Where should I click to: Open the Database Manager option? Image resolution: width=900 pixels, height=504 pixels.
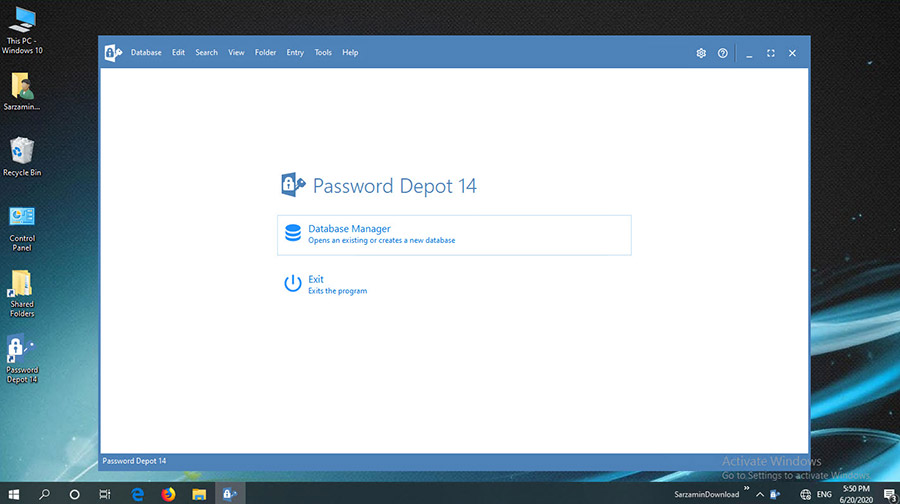pos(454,235)
